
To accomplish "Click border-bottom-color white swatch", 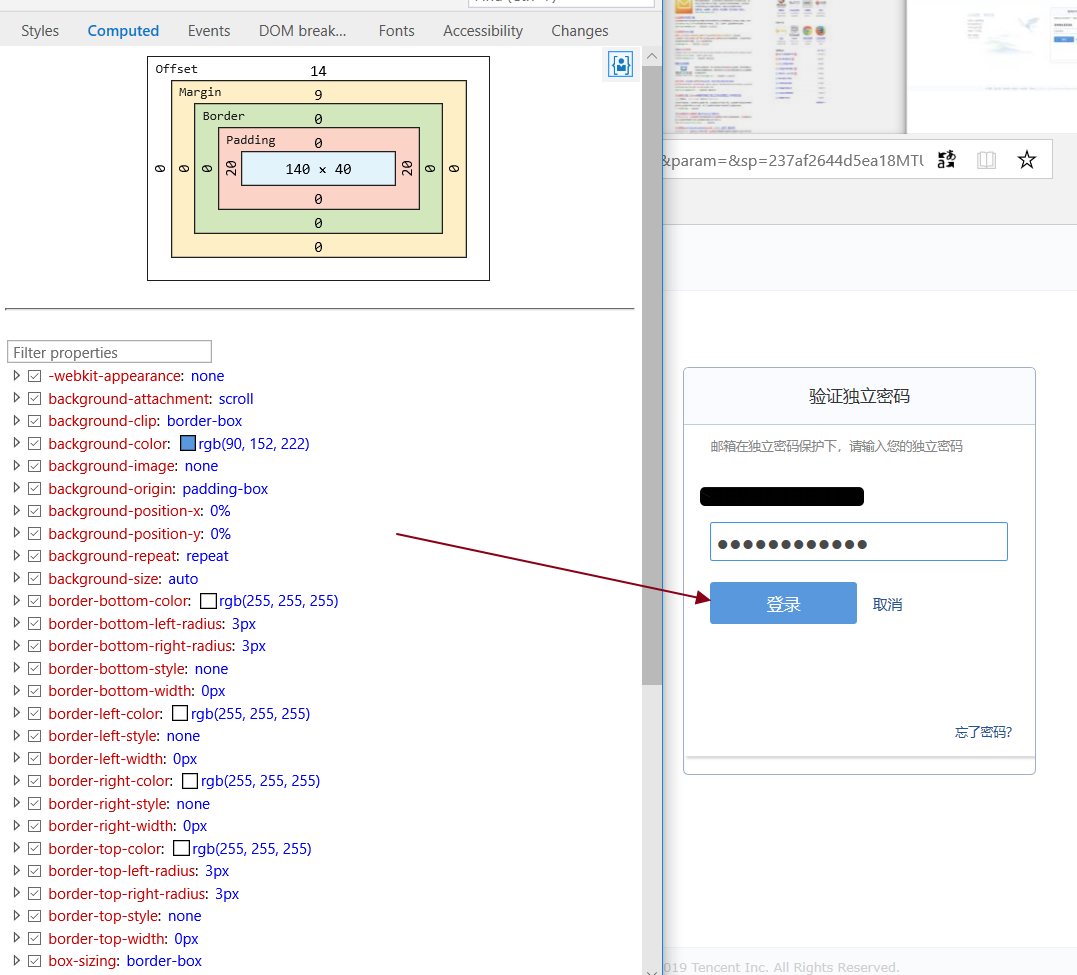I will 208,601.
